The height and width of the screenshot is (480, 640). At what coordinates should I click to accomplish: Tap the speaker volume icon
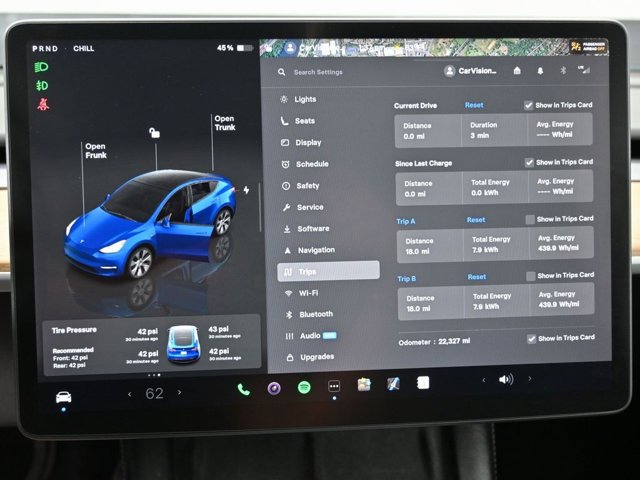[x=506, y=380]
